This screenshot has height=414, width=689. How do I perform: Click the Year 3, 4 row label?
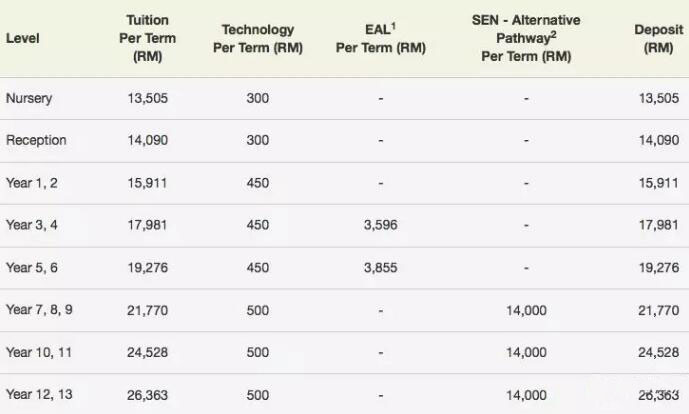[x=32, y=225]
